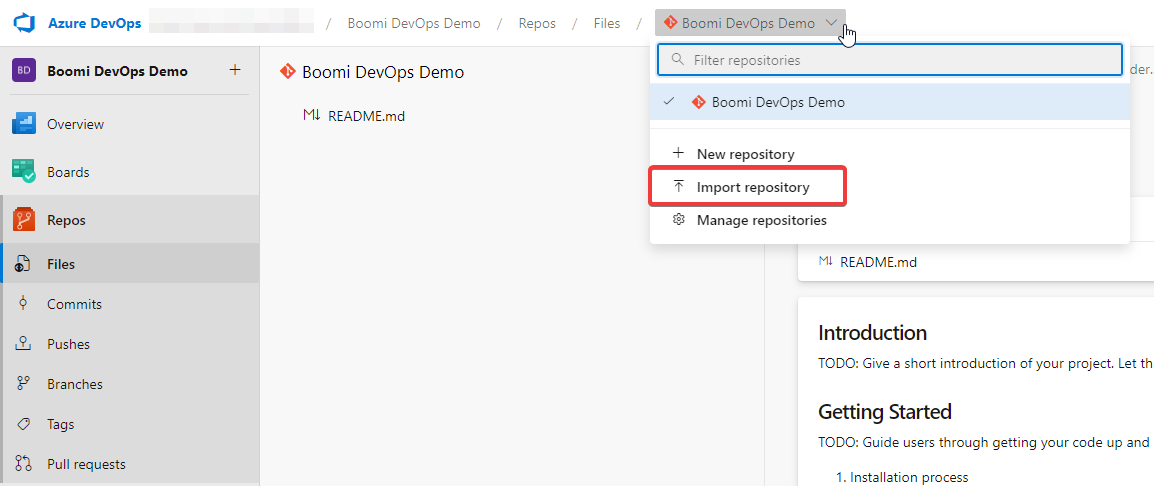Click the Pushes icon in sidebar
This screenshot has width=1154, height=486.
(24, 343)
